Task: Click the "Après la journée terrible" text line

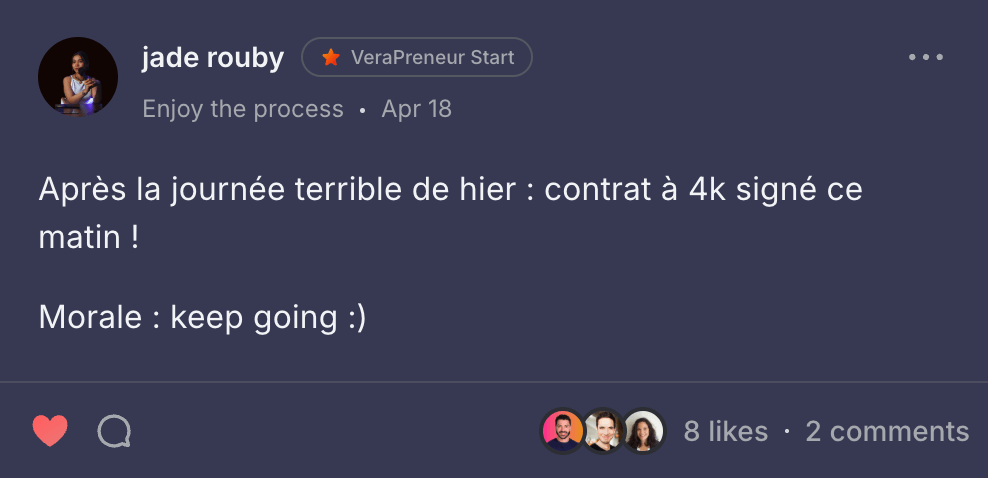Action: tap(450, 190)
